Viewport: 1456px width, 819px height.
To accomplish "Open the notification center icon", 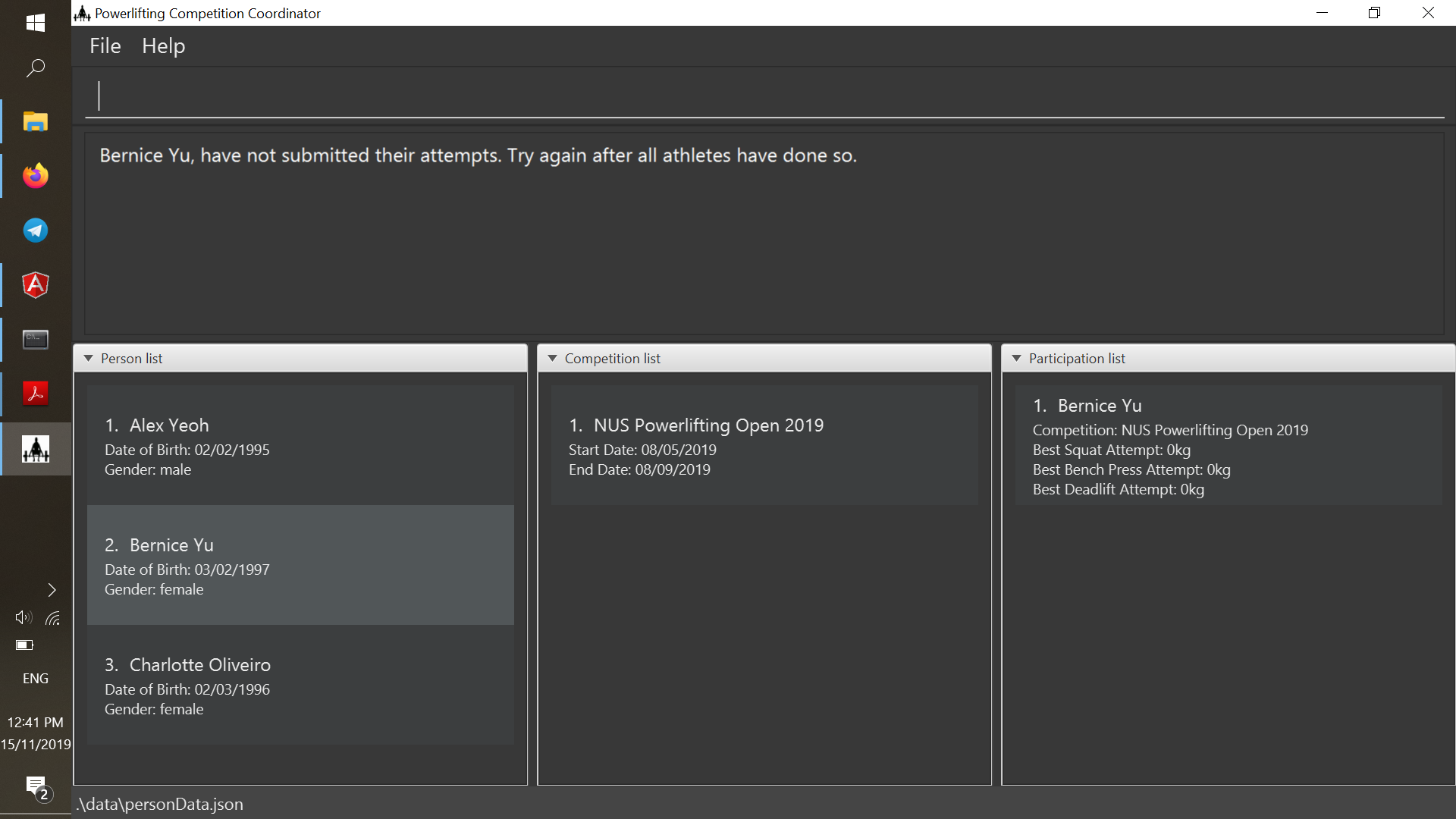I will tap(36, 786).
